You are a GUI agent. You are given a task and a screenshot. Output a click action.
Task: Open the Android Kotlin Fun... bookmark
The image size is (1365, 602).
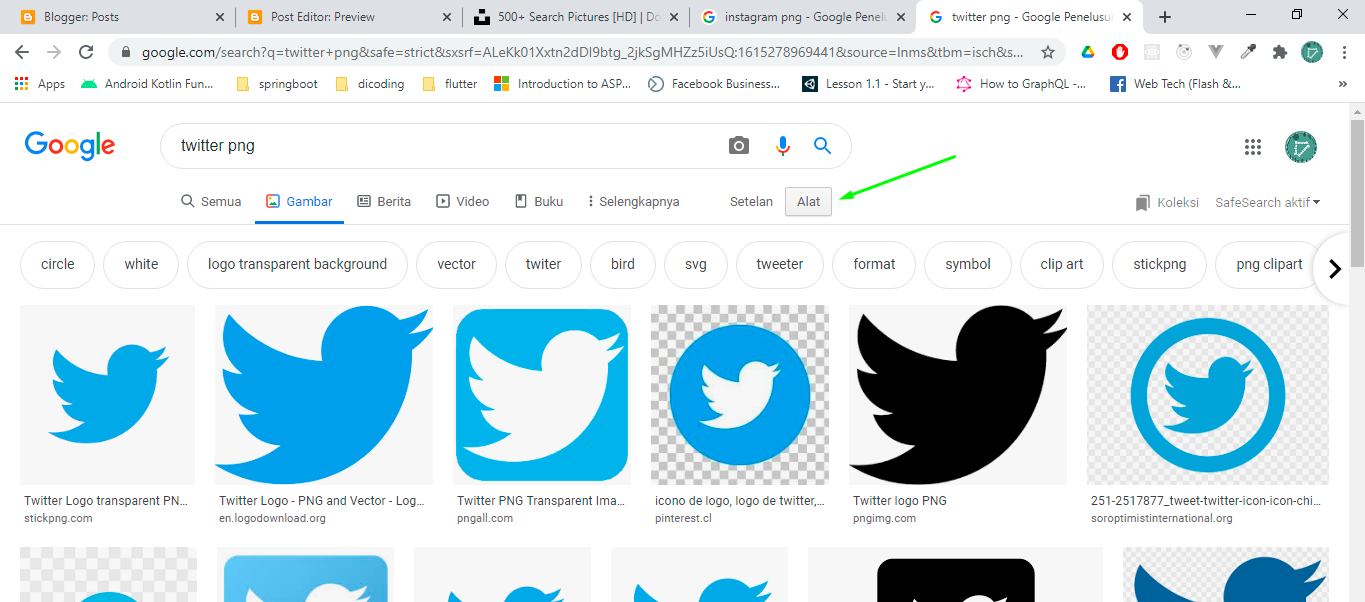(147, 84)
